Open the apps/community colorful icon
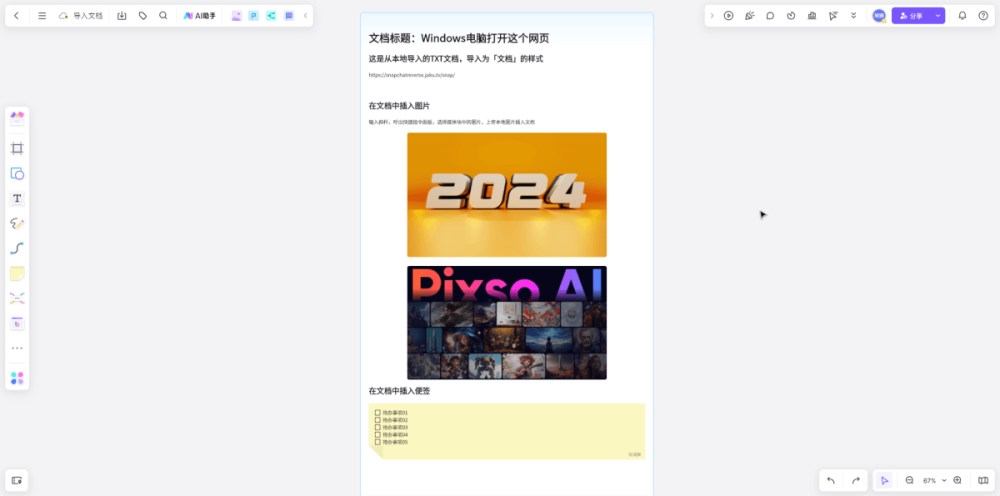Screen dimensions: 1000x496 17,379
